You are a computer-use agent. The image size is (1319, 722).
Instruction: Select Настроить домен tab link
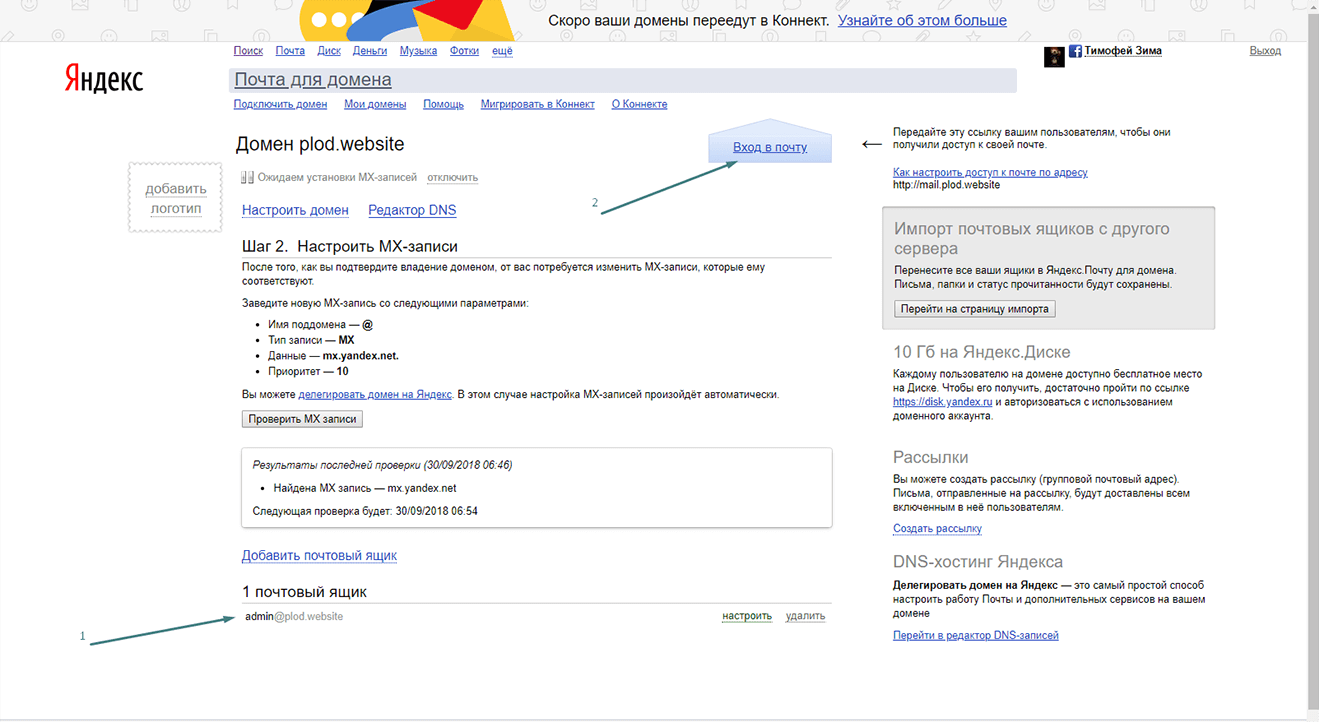(295, 210)
